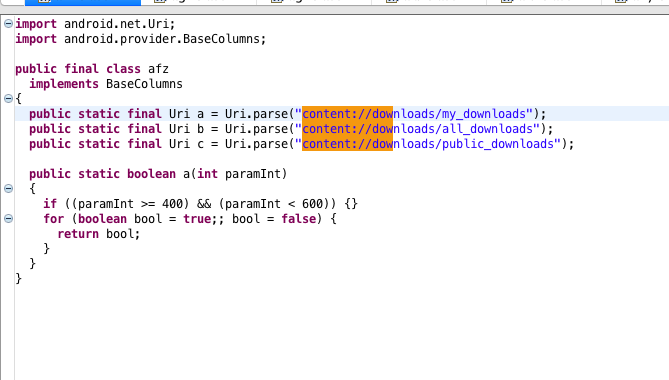
Task: Switch to the third editor tab
Action: [314, 3]
